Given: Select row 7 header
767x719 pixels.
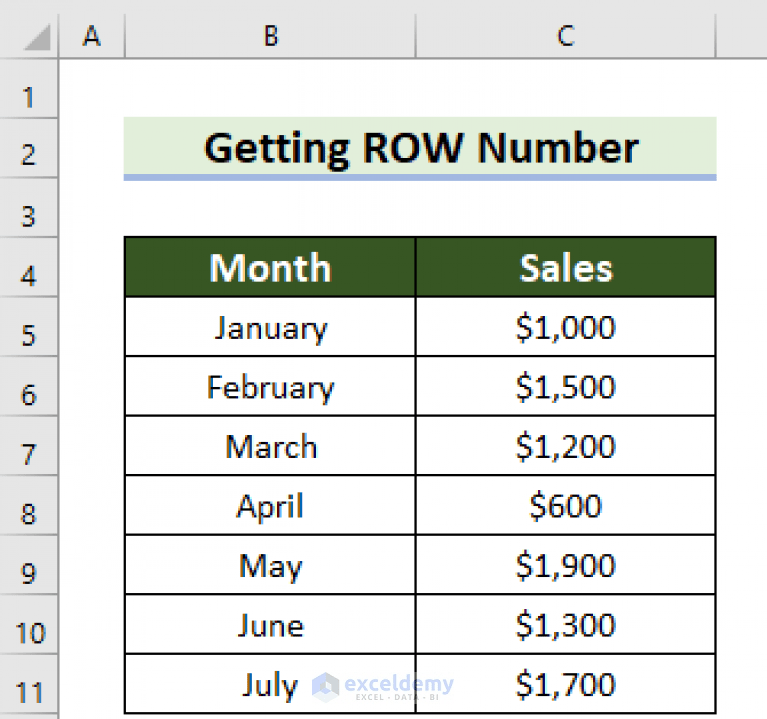Looking at the screenshot, I should (29, 446).
